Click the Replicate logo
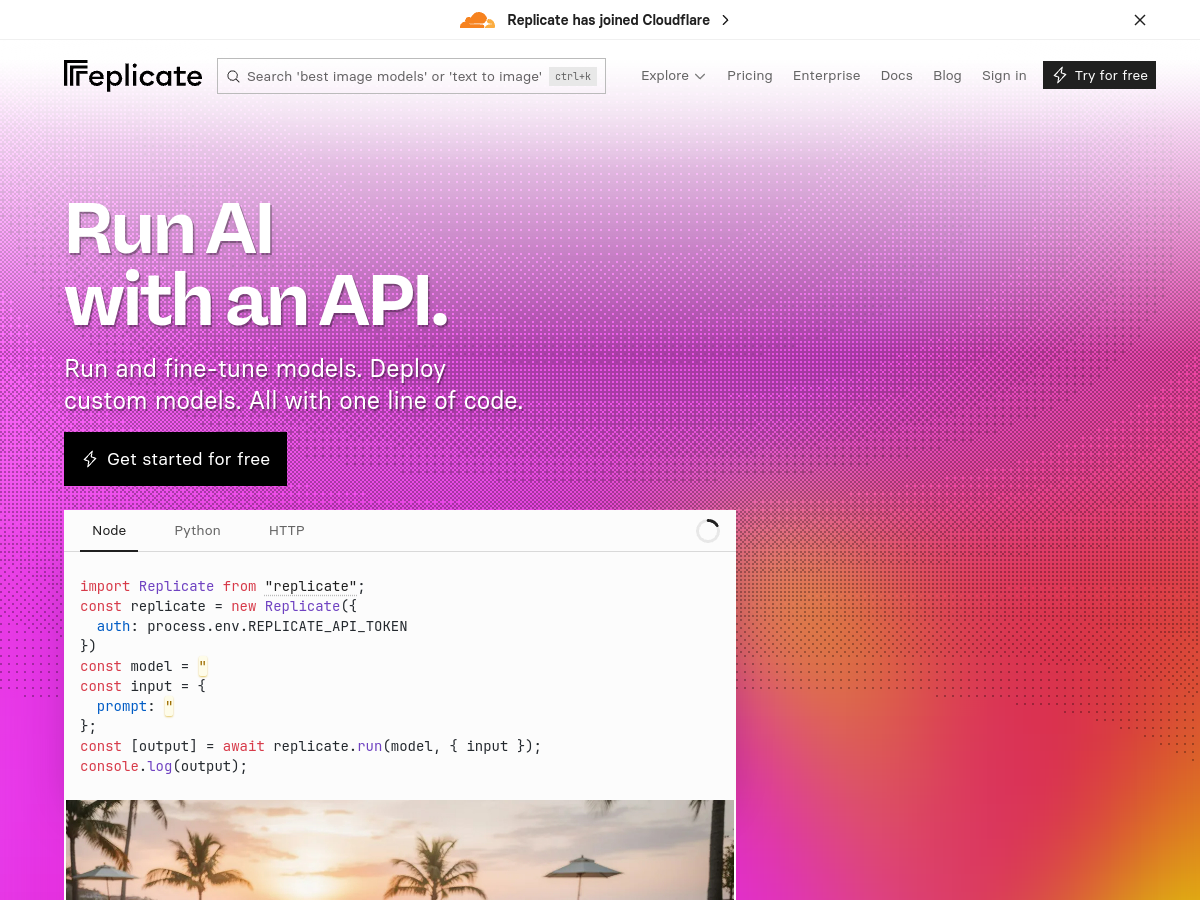The image size is (1200, 900). [132, 75]
